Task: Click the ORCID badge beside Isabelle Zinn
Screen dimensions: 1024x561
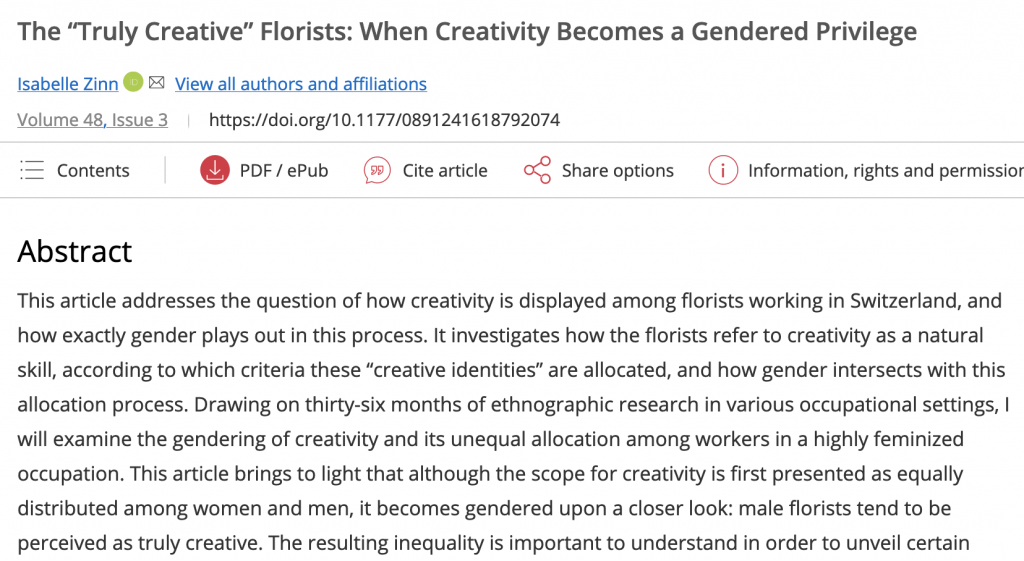Action: pos(133,83)
